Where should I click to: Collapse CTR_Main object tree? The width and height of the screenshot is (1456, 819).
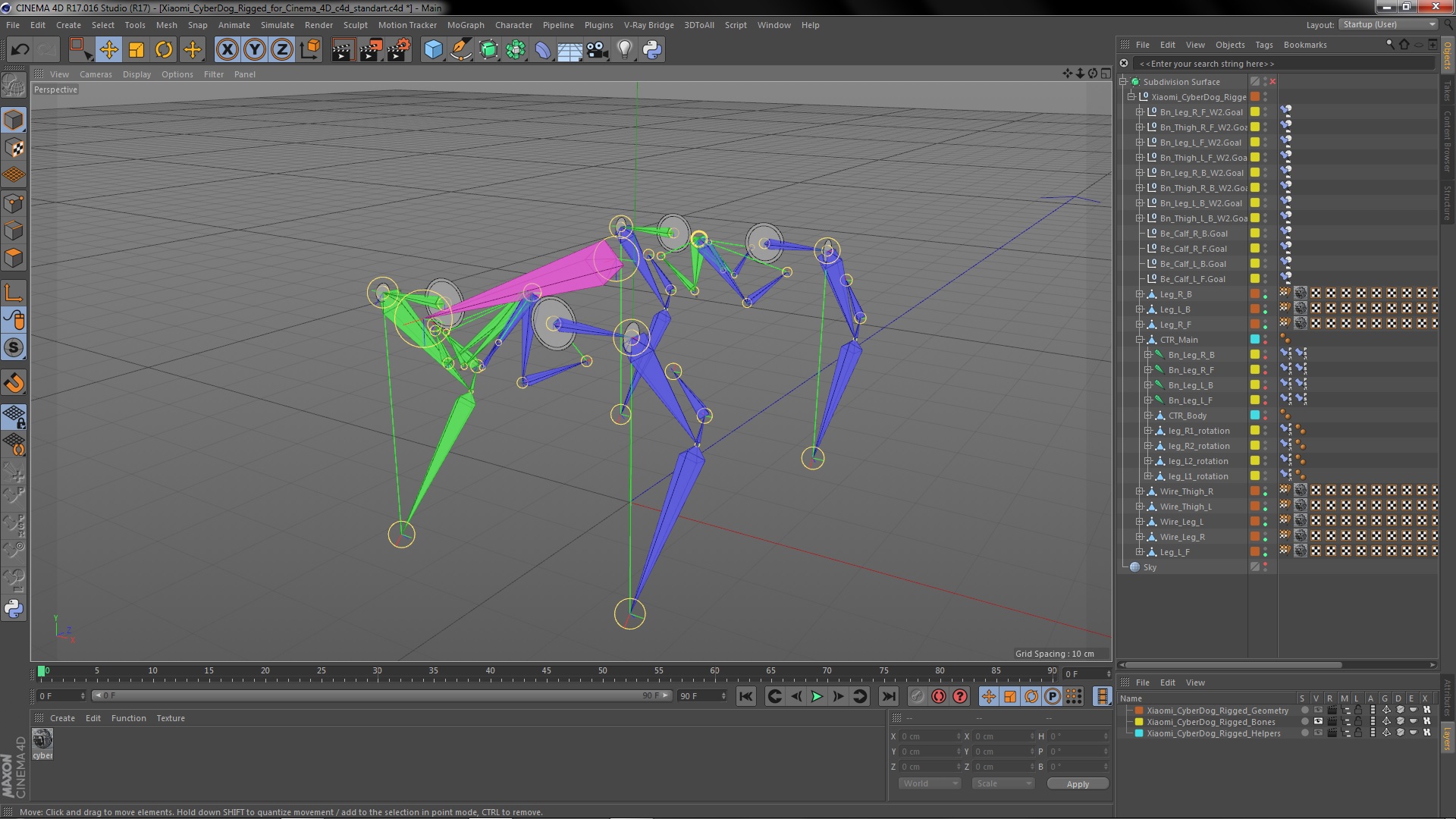[x=1139, y=340]
